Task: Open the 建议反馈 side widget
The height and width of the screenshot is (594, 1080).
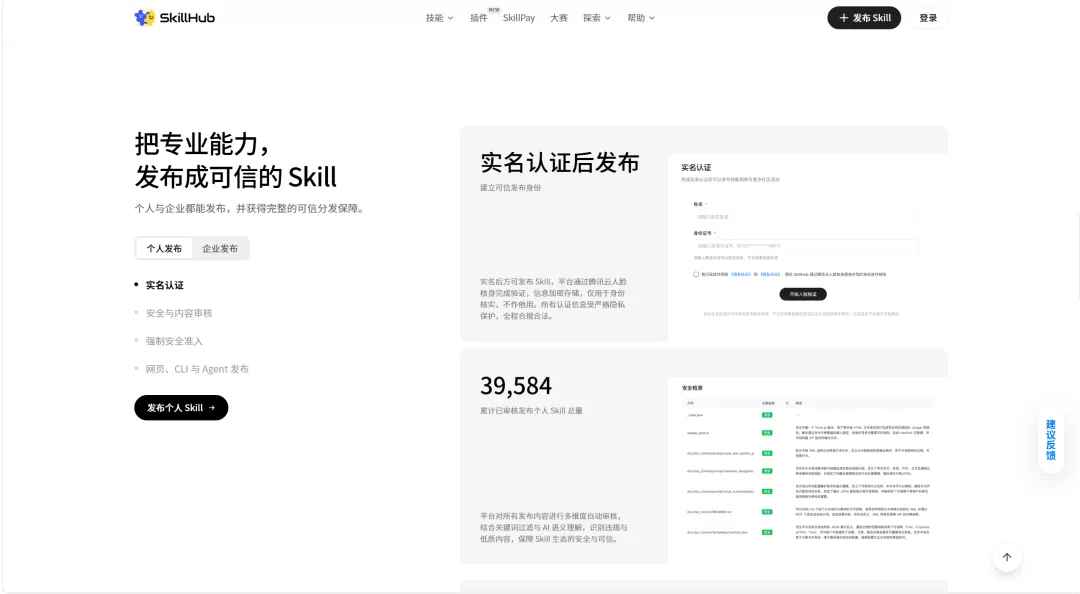Action: 1050,440
